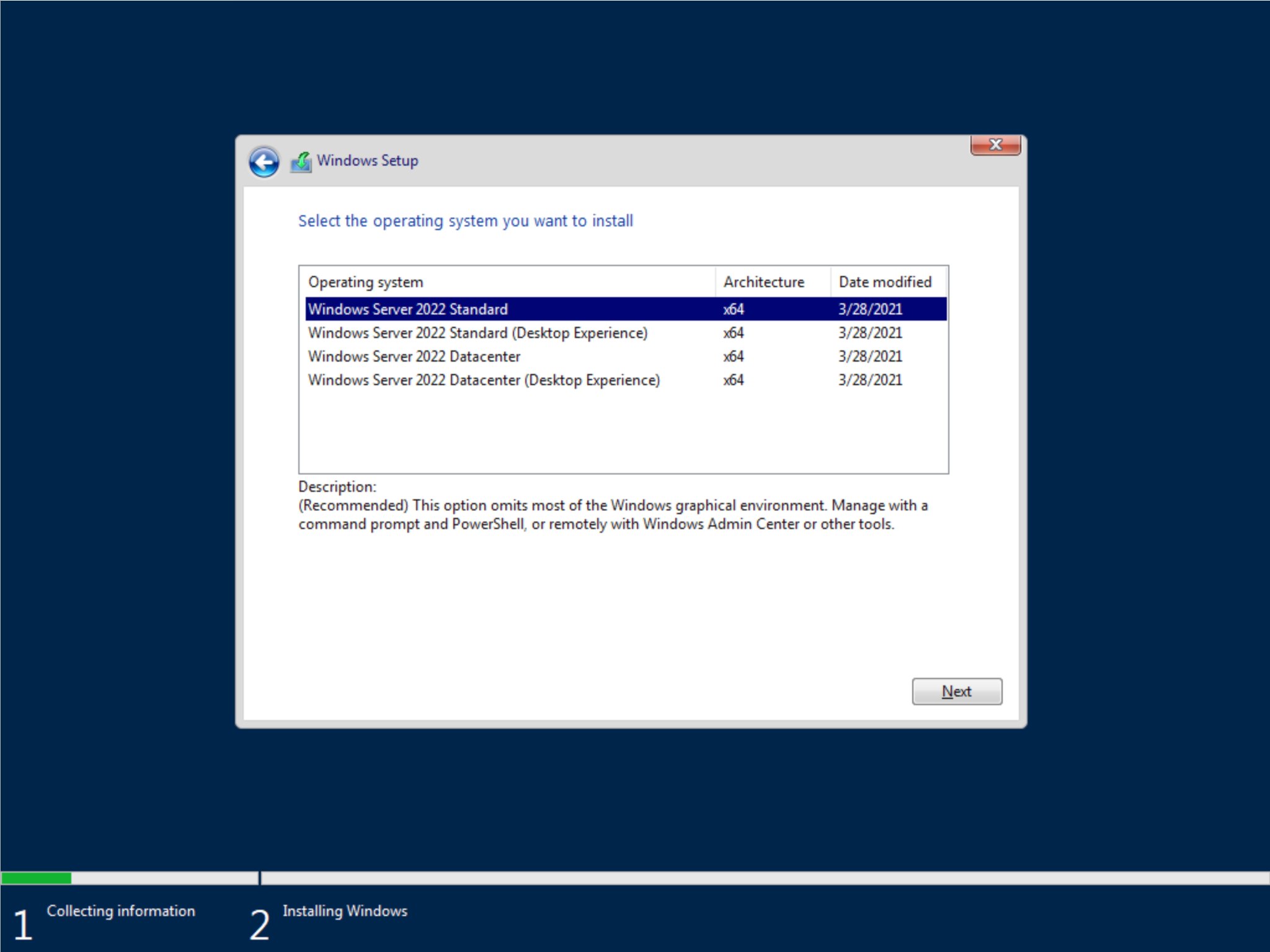
Task: Select Windows Server 2022 Standard row
Action: coord(408,309)
